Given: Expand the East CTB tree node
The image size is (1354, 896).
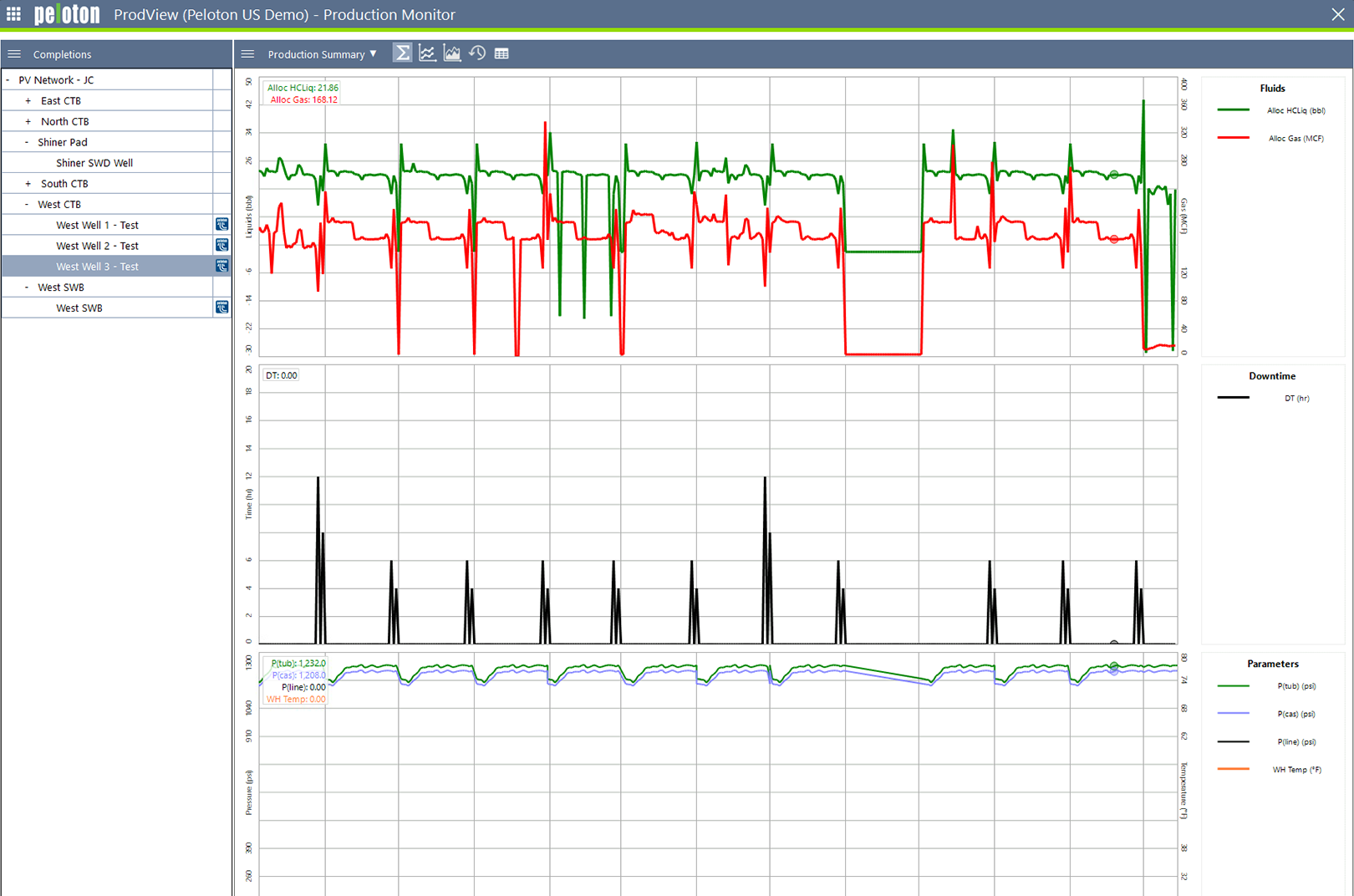Looking at the screenshot, I should [x=28, y=101].
